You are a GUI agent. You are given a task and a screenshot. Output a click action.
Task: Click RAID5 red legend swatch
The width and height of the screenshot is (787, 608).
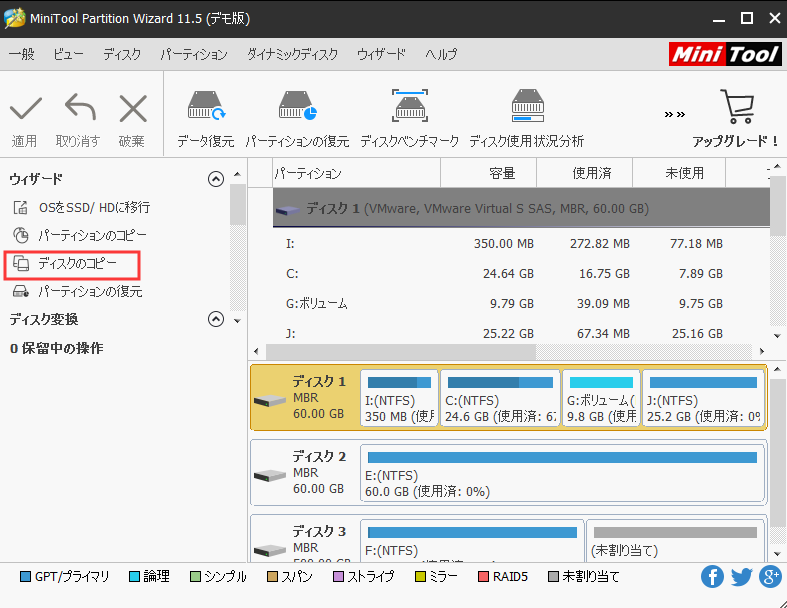(x=483, y=576)
